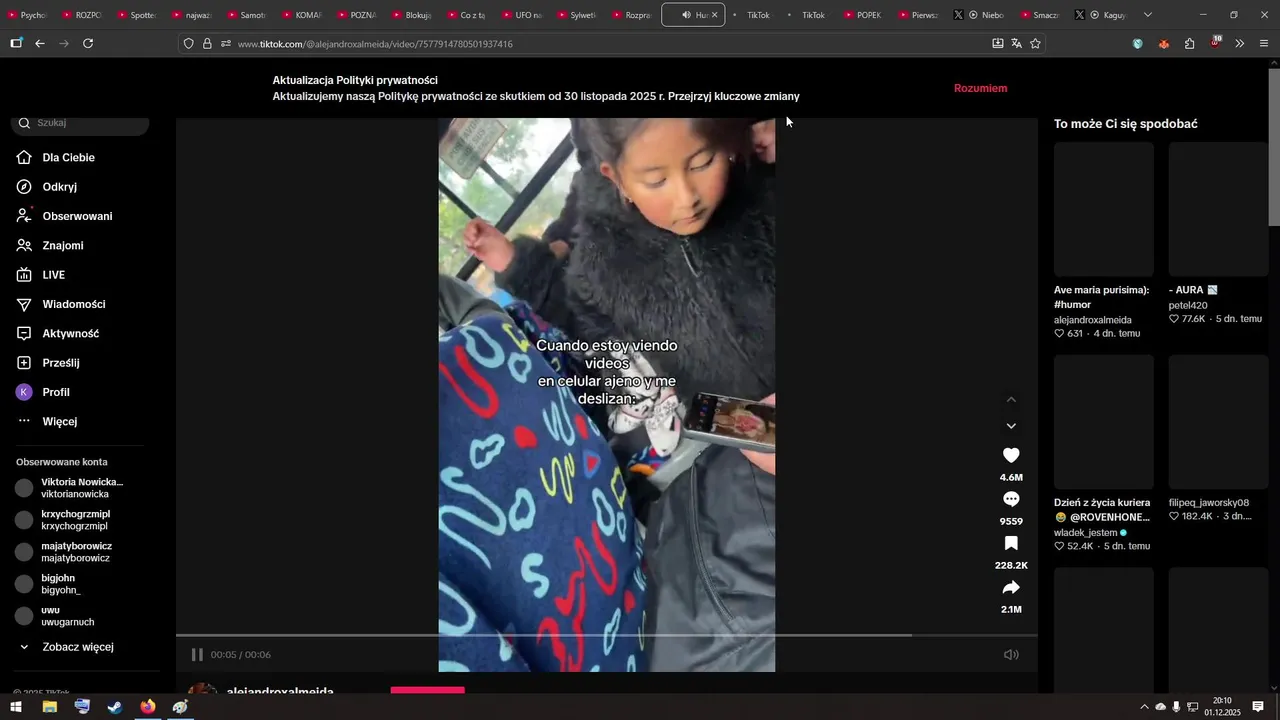Switch to the Blokuję browser tab

(411, 15)
